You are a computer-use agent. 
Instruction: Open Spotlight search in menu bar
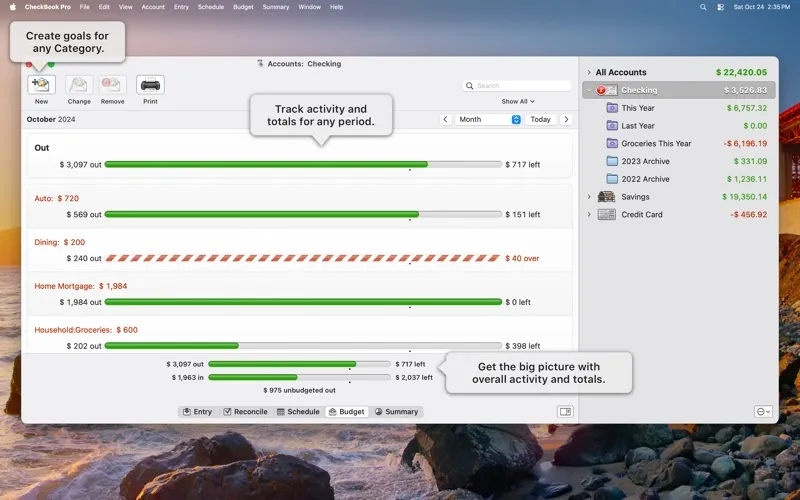(703, 7)
